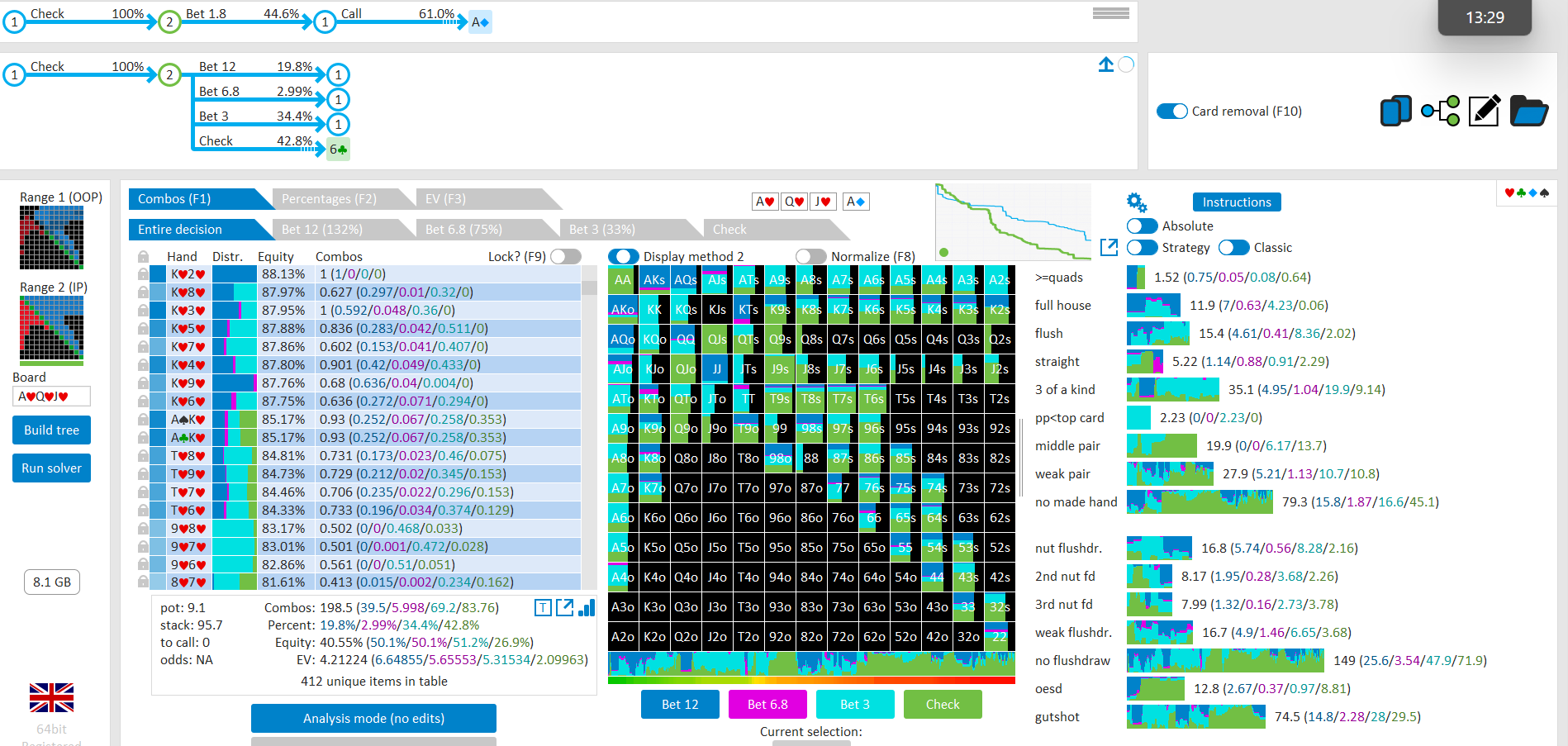Select the KQs cell in matrix
Image resolution: width=1568 pixels, height=746 pixels.
686,310
